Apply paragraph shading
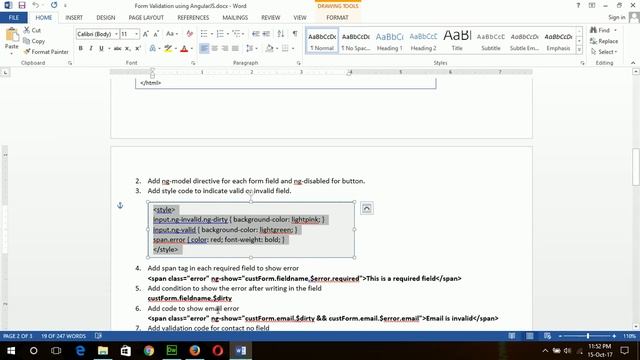 [x=269, y=49]
